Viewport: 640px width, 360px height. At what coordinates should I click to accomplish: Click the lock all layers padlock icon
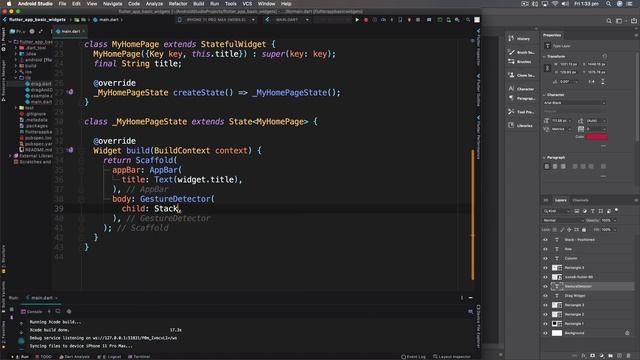[584, 230]
